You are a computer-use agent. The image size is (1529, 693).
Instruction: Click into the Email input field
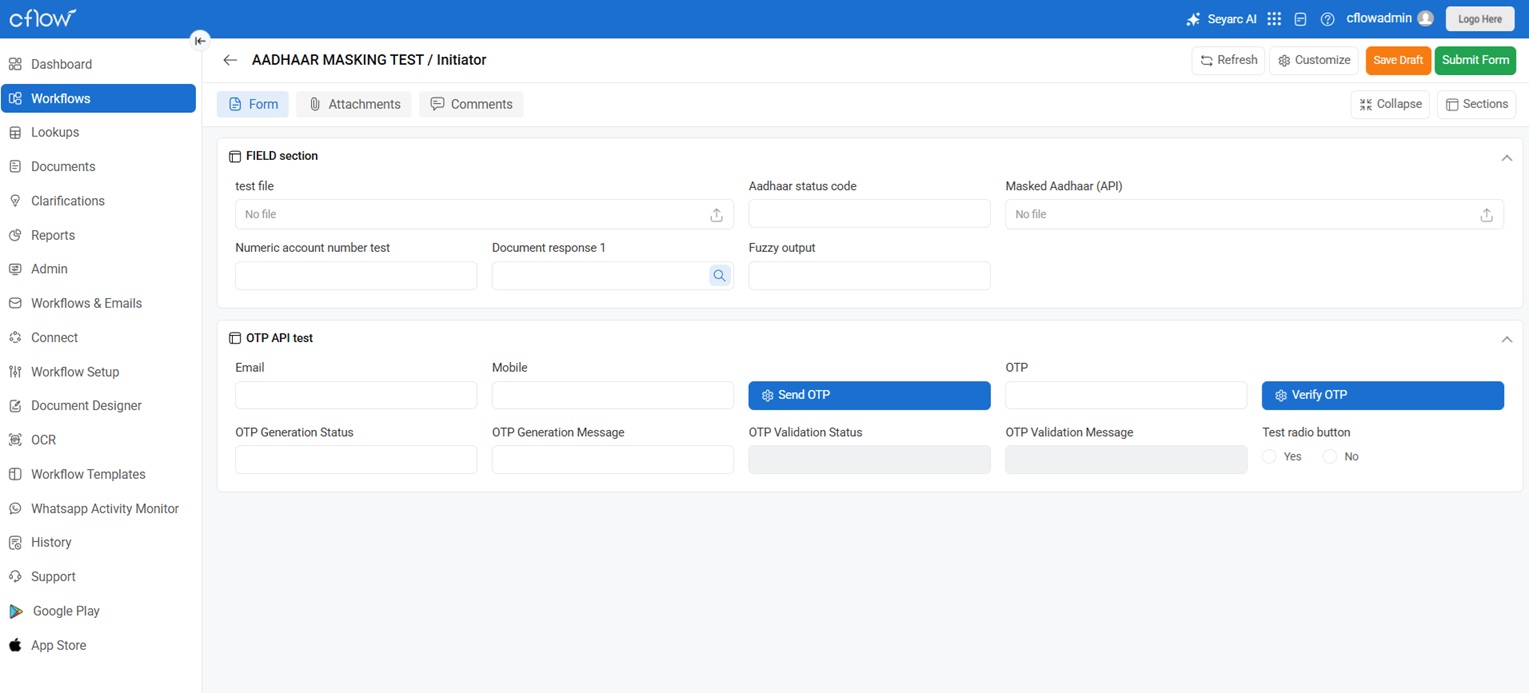click(x=356, y=395)
